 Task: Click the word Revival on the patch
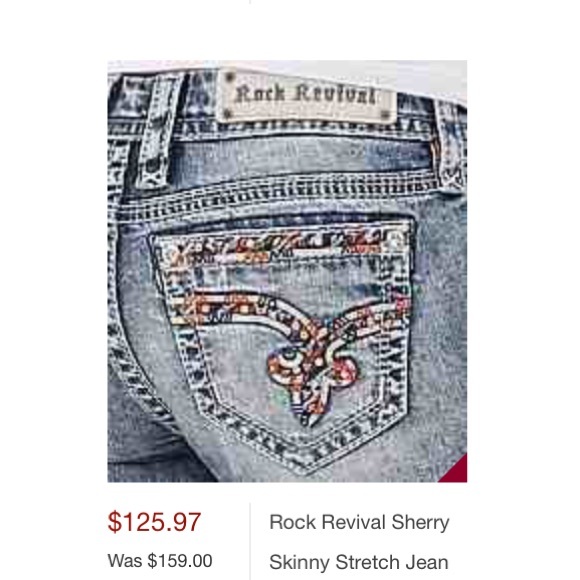pos(337,94)
